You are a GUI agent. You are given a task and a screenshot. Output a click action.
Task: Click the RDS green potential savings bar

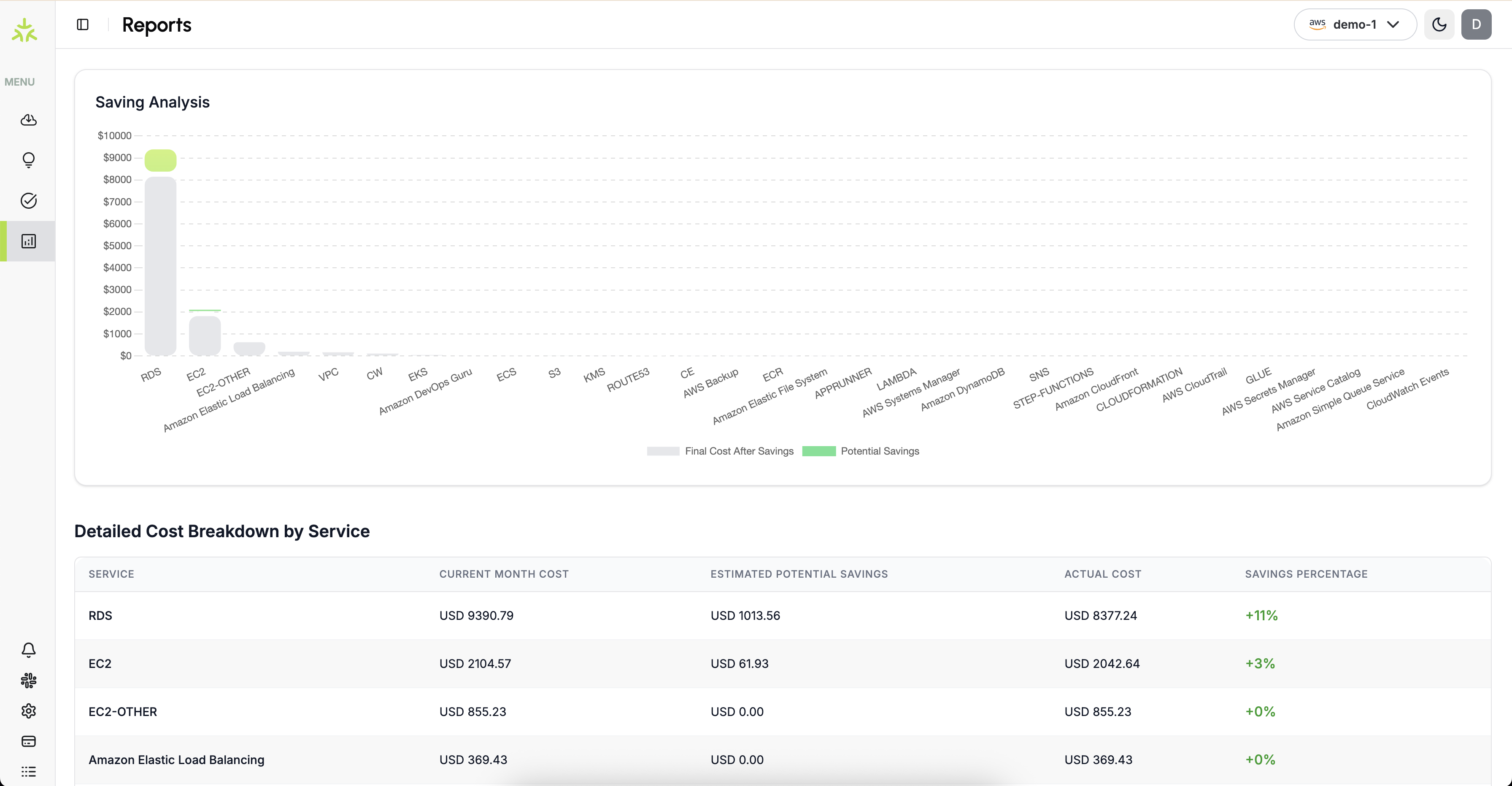160,160
